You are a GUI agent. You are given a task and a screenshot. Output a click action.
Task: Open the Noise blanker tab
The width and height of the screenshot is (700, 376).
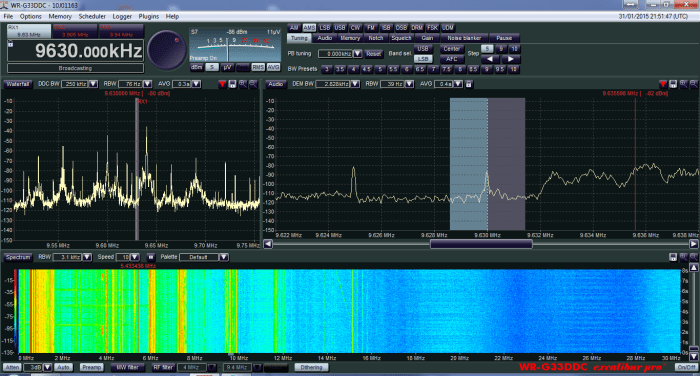464,38
